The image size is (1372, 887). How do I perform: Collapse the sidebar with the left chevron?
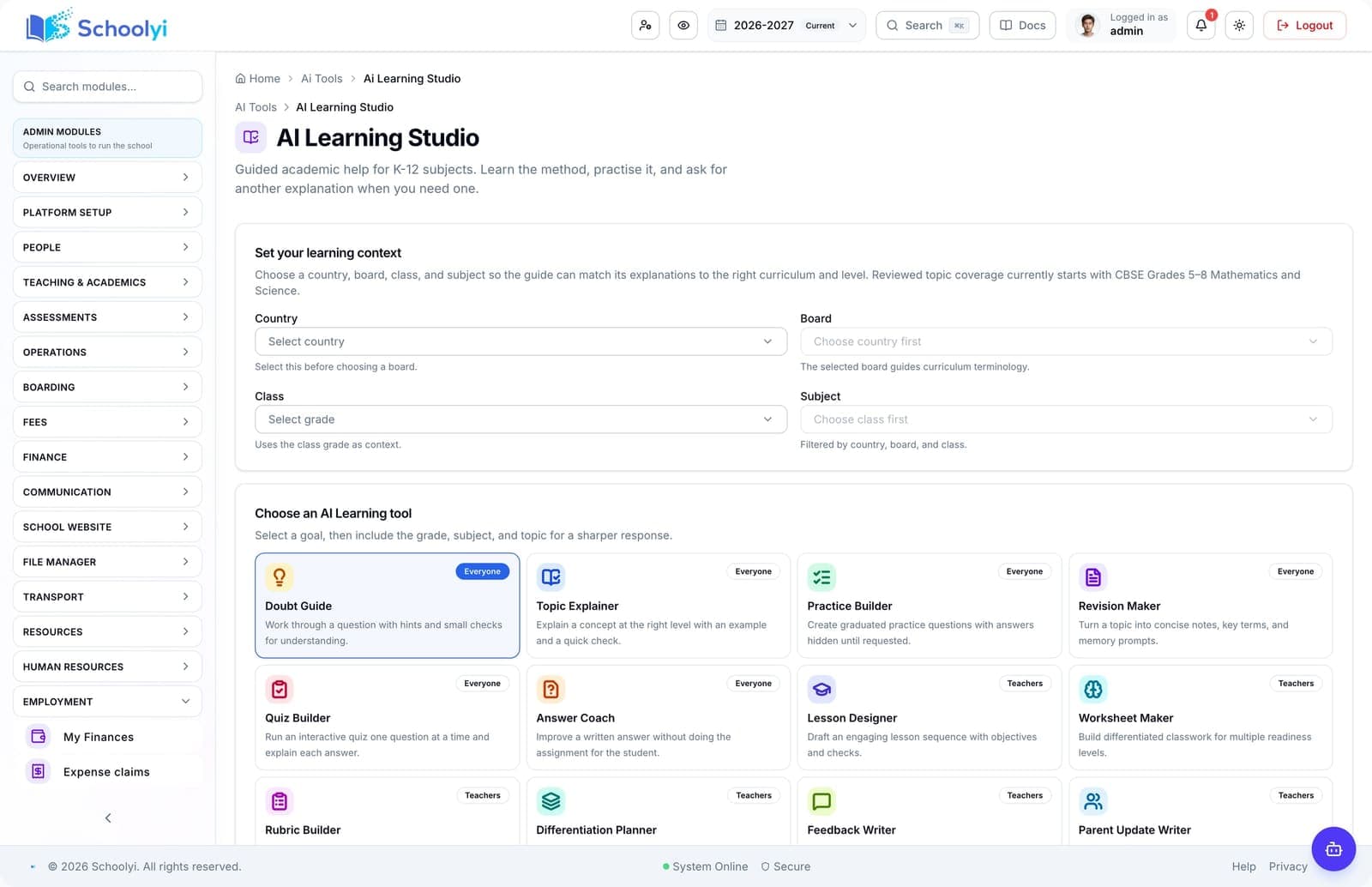108,818
